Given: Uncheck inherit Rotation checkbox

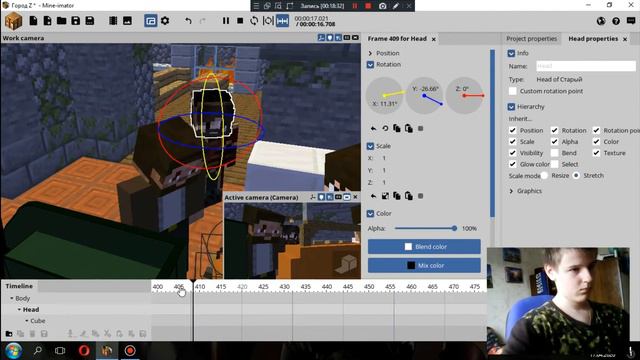Looking at the screenshot, I should (x=554, y=131).
